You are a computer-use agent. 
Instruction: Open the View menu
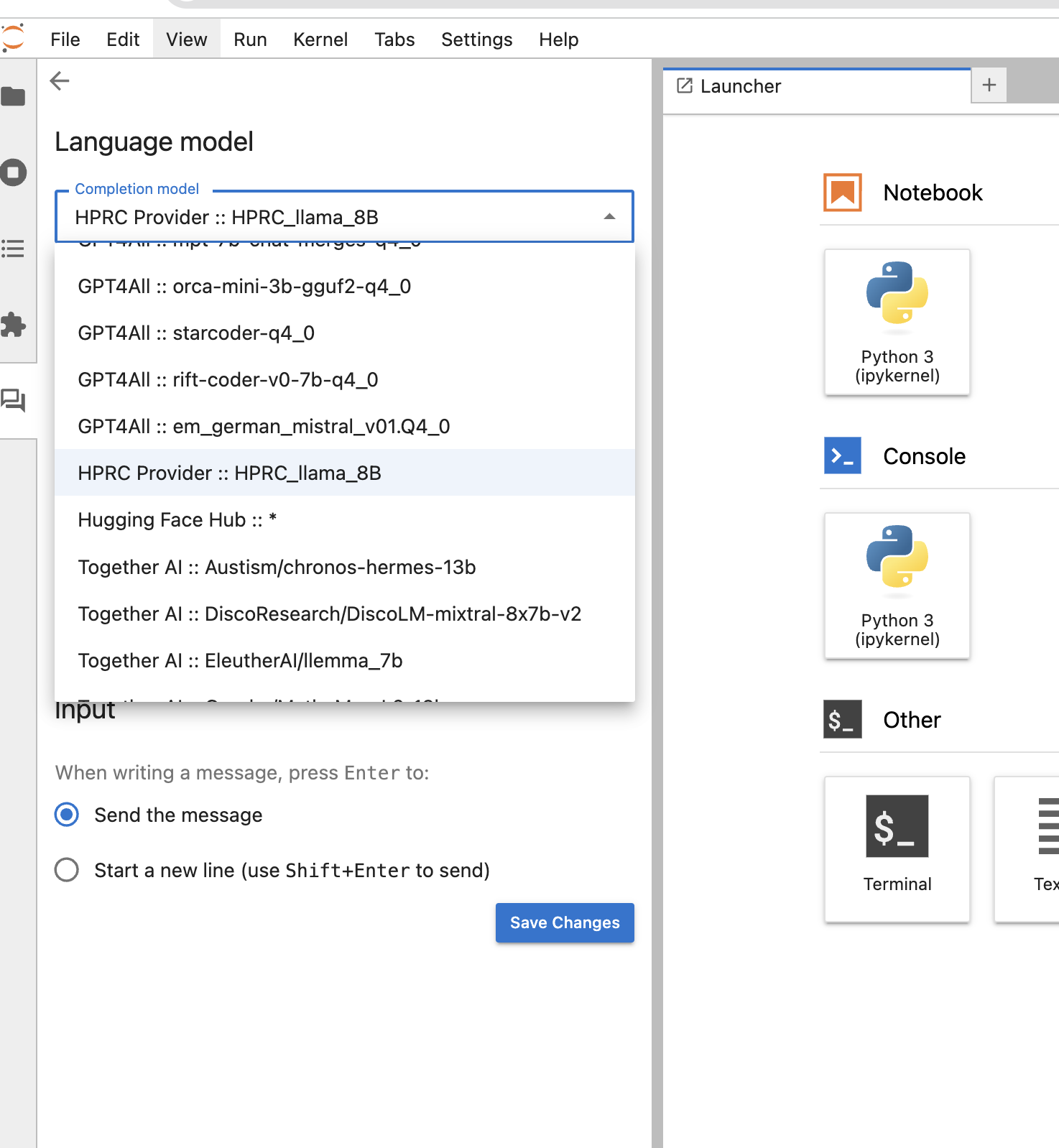point(187,40)
